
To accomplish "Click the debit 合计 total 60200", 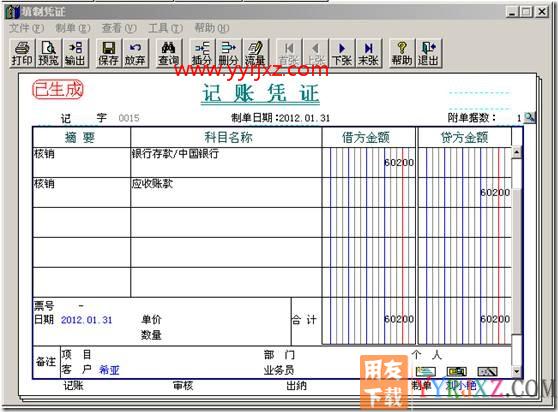I will point(399,319).
